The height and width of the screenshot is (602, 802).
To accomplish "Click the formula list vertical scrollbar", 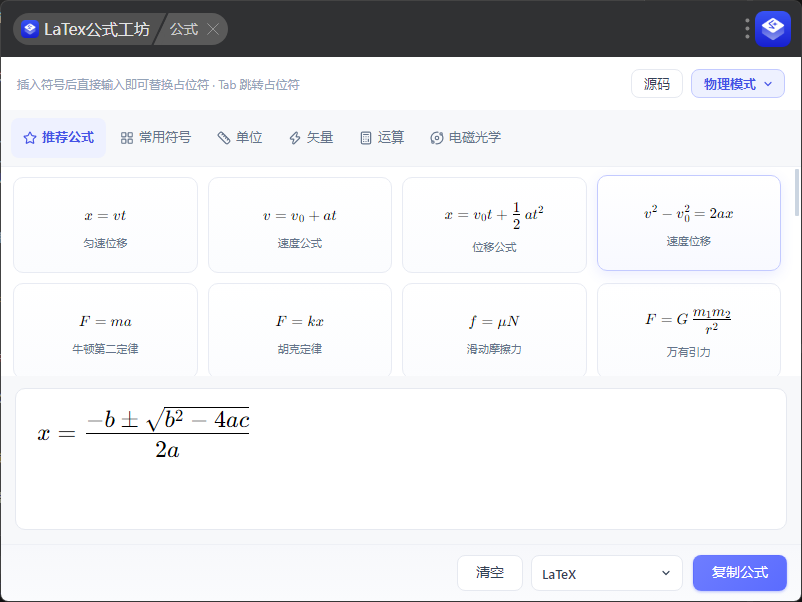I will (x=797, y=192).
